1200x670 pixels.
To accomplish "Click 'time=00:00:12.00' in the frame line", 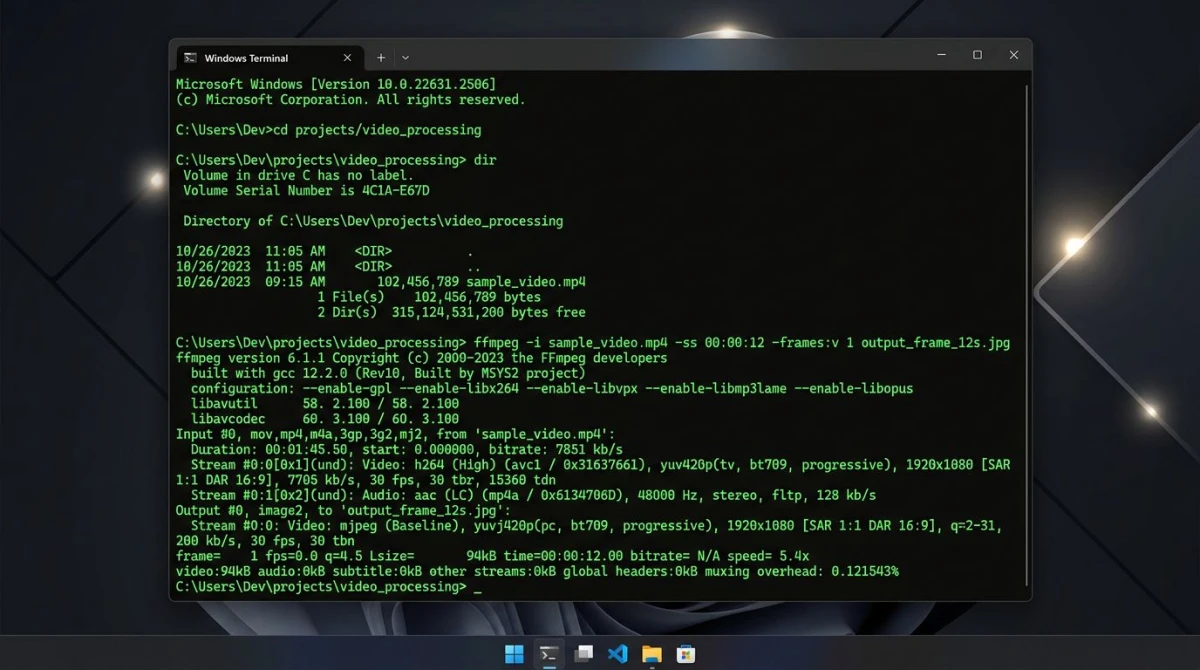I will tap(564, 556).
